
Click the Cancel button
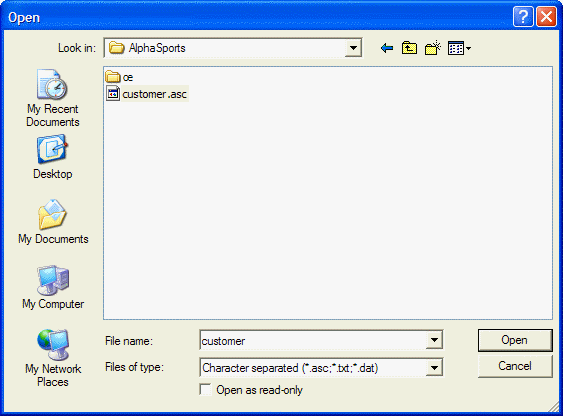(x=515, y=366)
